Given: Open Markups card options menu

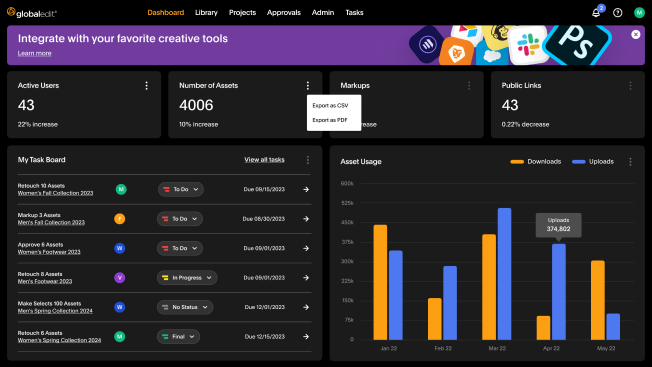Looking at the screenshot, I should point(469,86).
